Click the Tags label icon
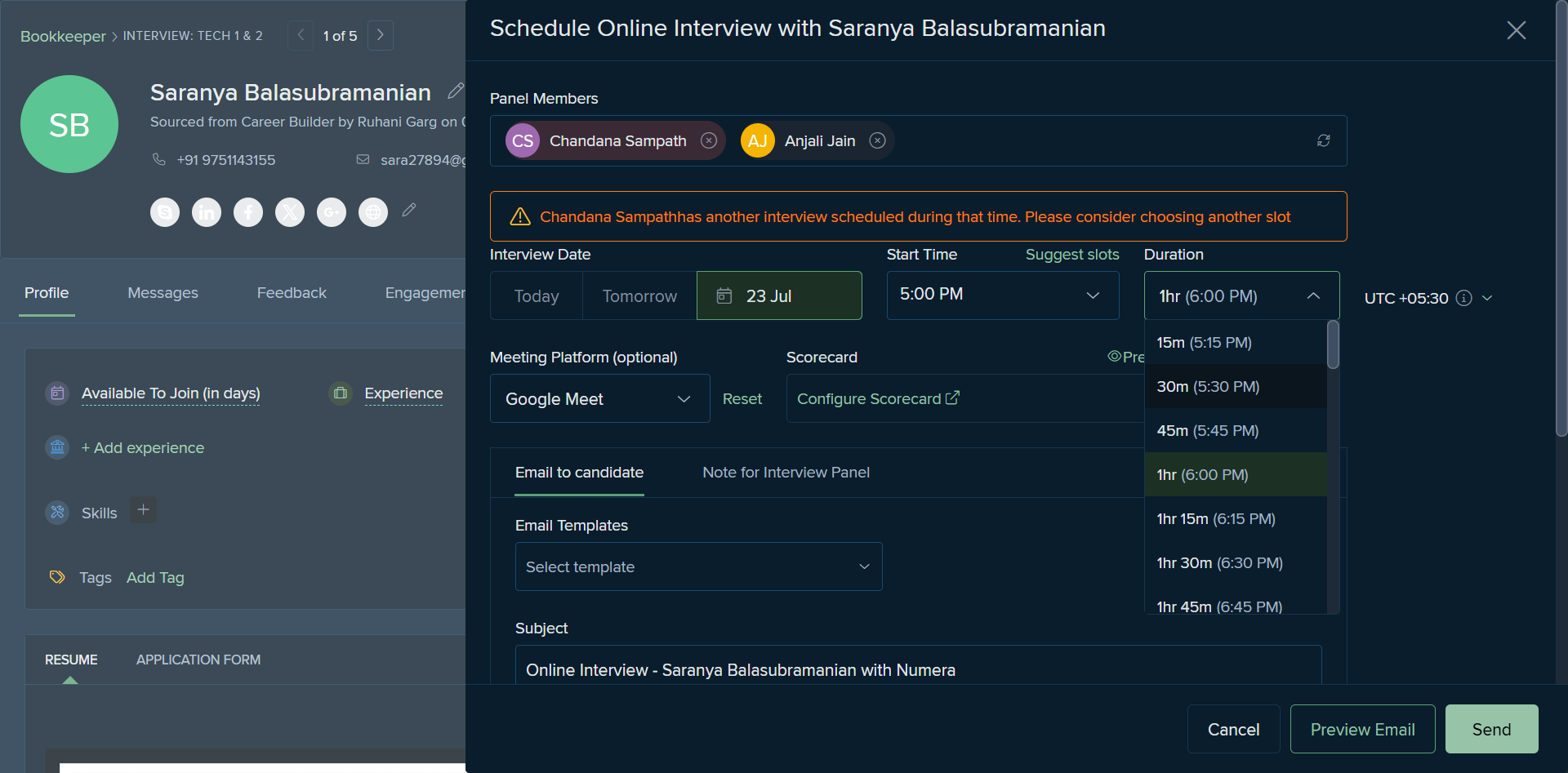Screen dimensions: 1568x773 coord(57,577)
